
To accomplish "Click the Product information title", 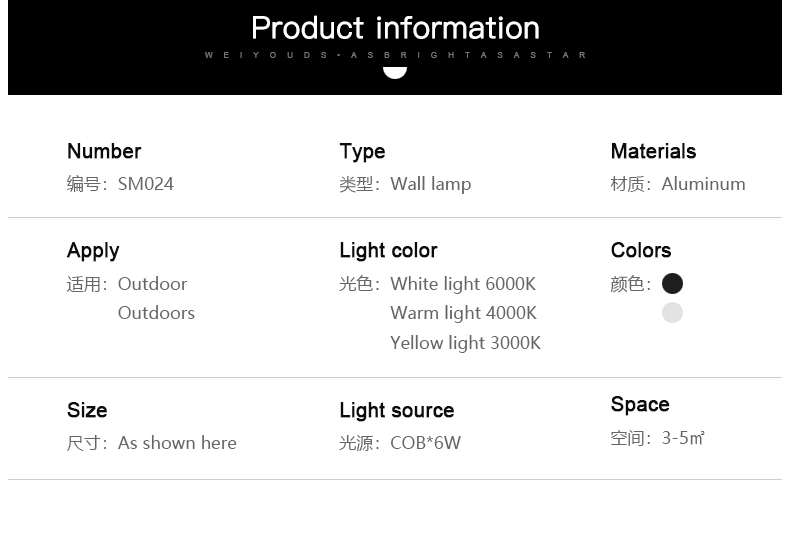I will (x=396, y=28).
